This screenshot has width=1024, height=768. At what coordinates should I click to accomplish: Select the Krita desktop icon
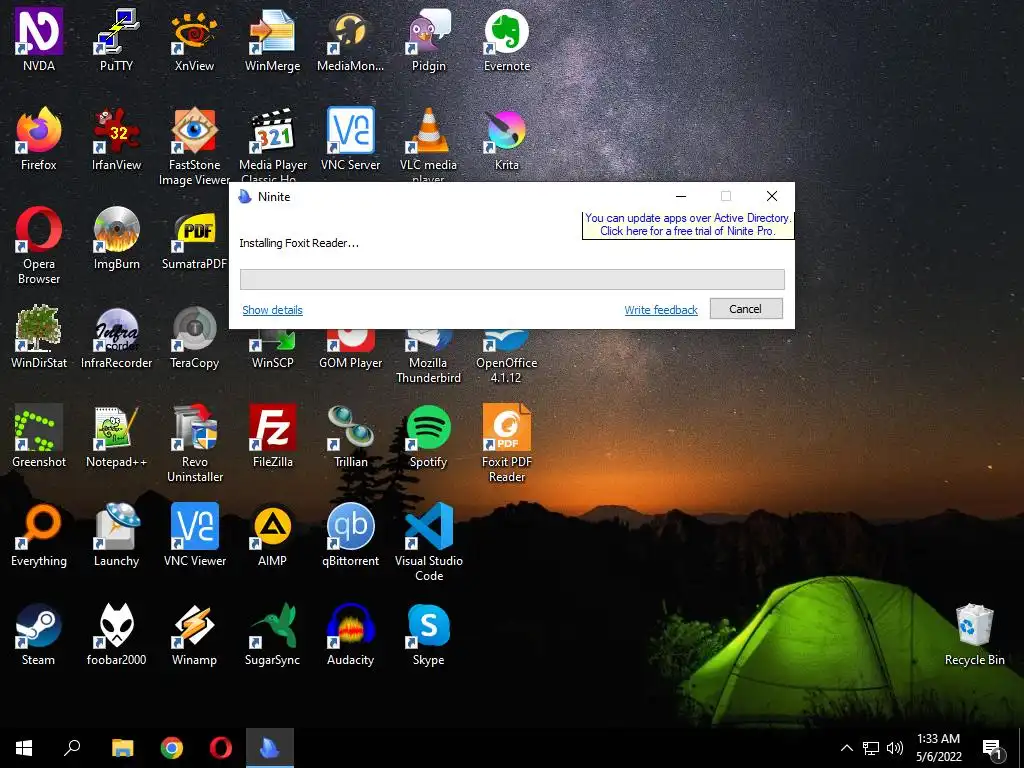click(x=506, y=131)
